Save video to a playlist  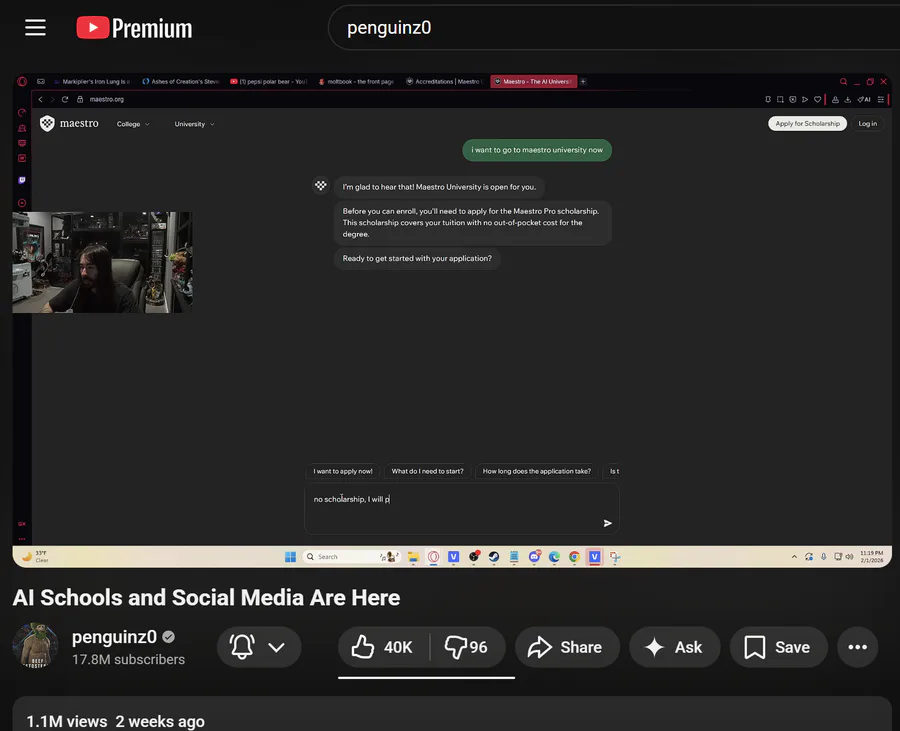click(778, 647)
